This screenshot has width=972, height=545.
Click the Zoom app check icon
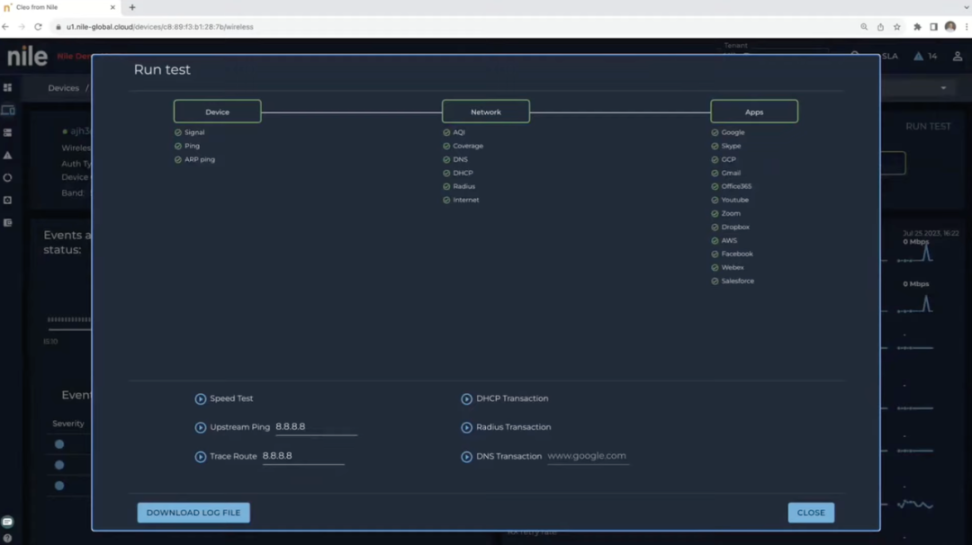point(715,214)
